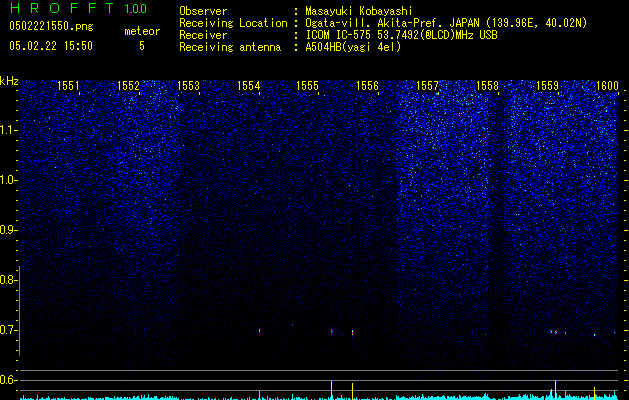
Task: Click the 1.0 kHz axis label
Action: point(7,180)
